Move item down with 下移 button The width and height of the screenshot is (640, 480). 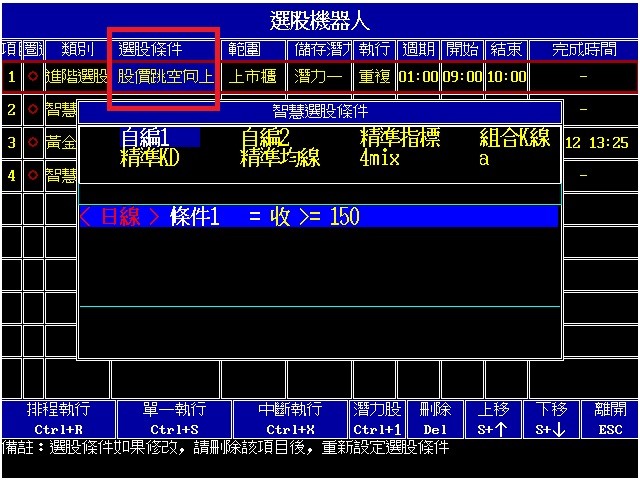point(552,419)
